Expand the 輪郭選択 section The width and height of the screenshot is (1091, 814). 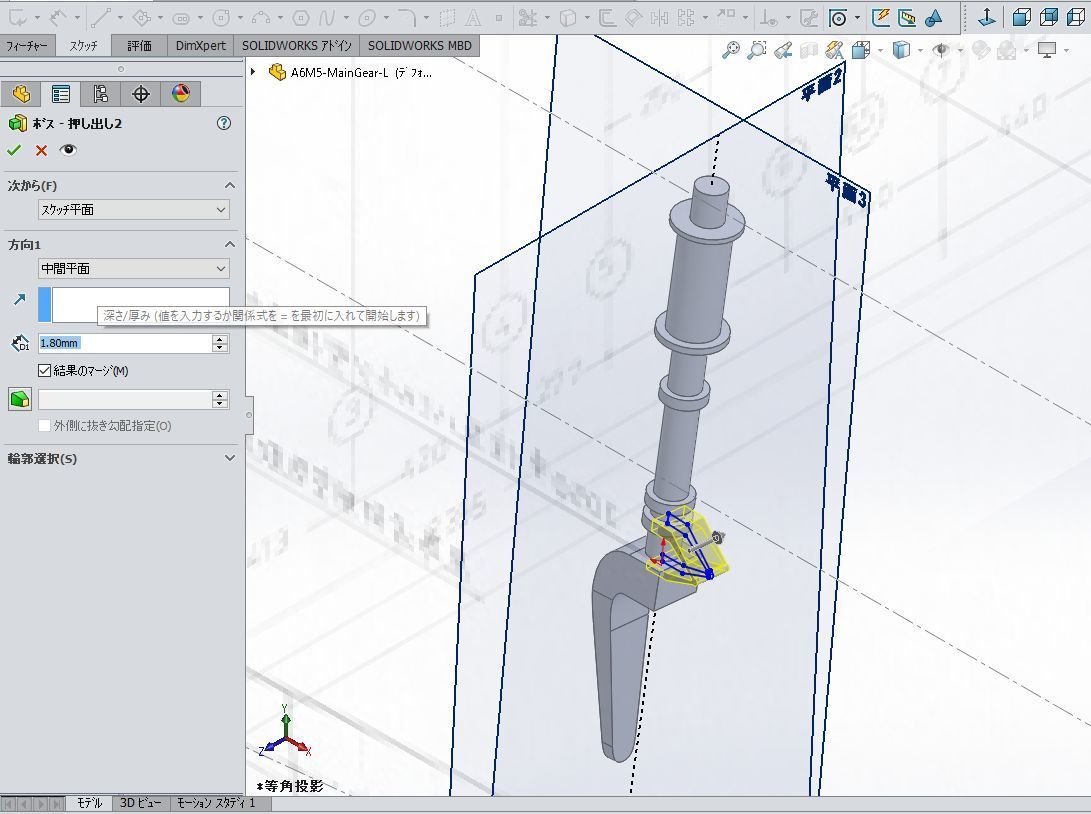point(229,458)
